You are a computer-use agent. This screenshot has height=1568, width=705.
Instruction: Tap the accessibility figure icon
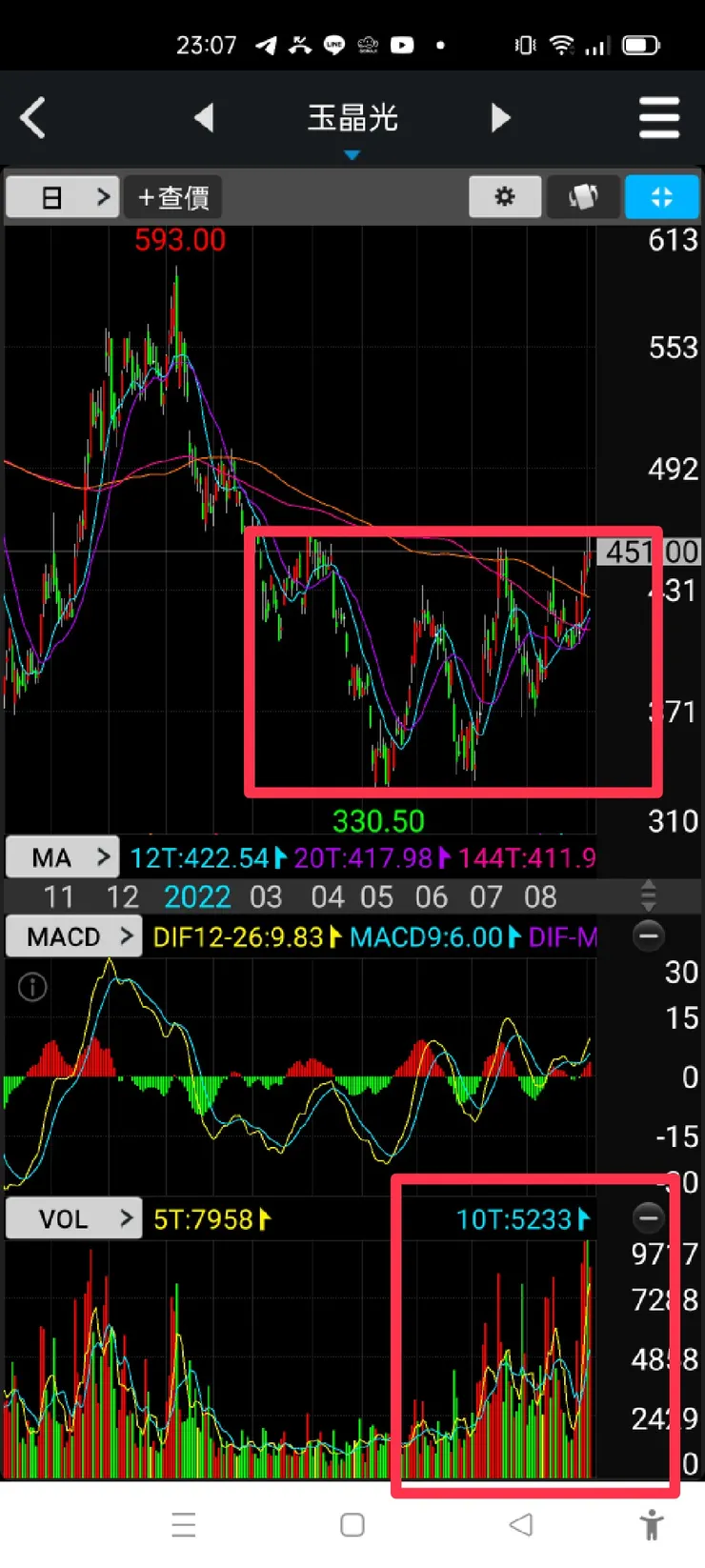coord(652,1525)
